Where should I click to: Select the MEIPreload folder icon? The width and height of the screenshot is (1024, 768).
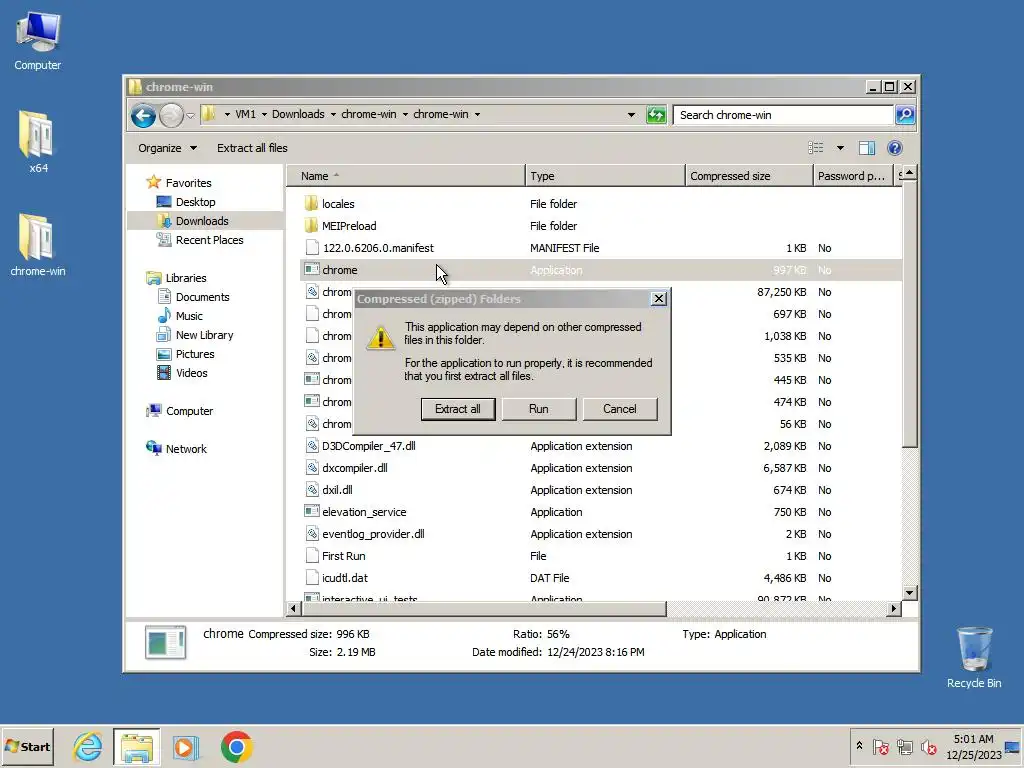pyautogui.click(x=312, y=226)
